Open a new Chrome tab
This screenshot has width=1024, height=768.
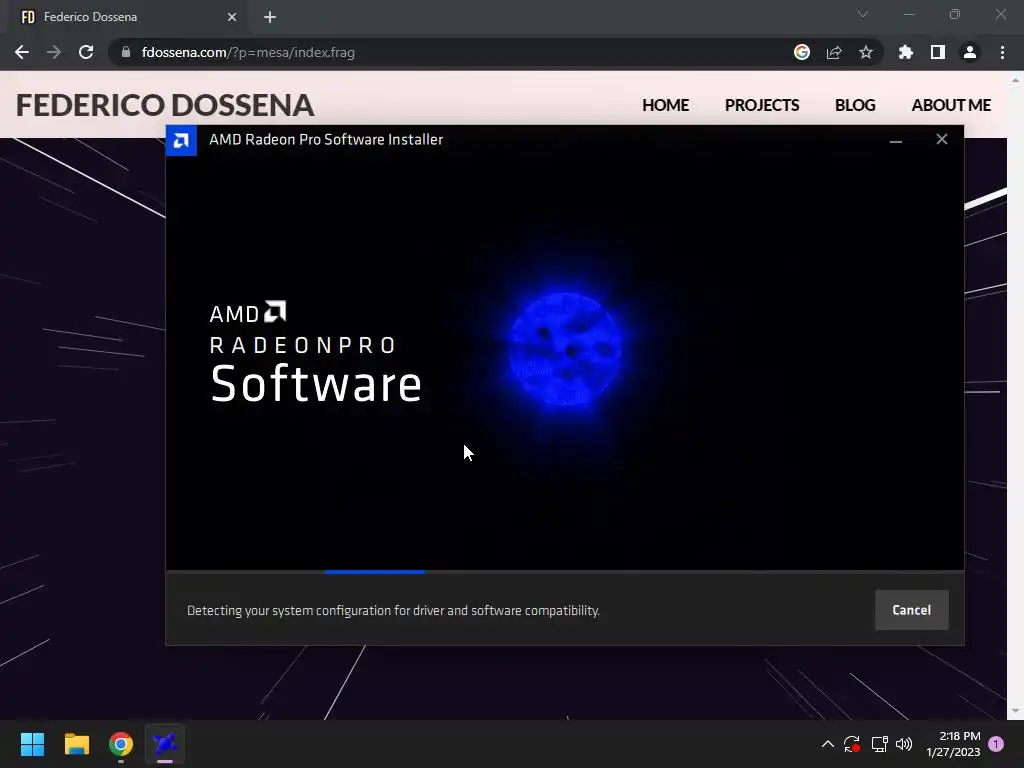click(270, 17)
